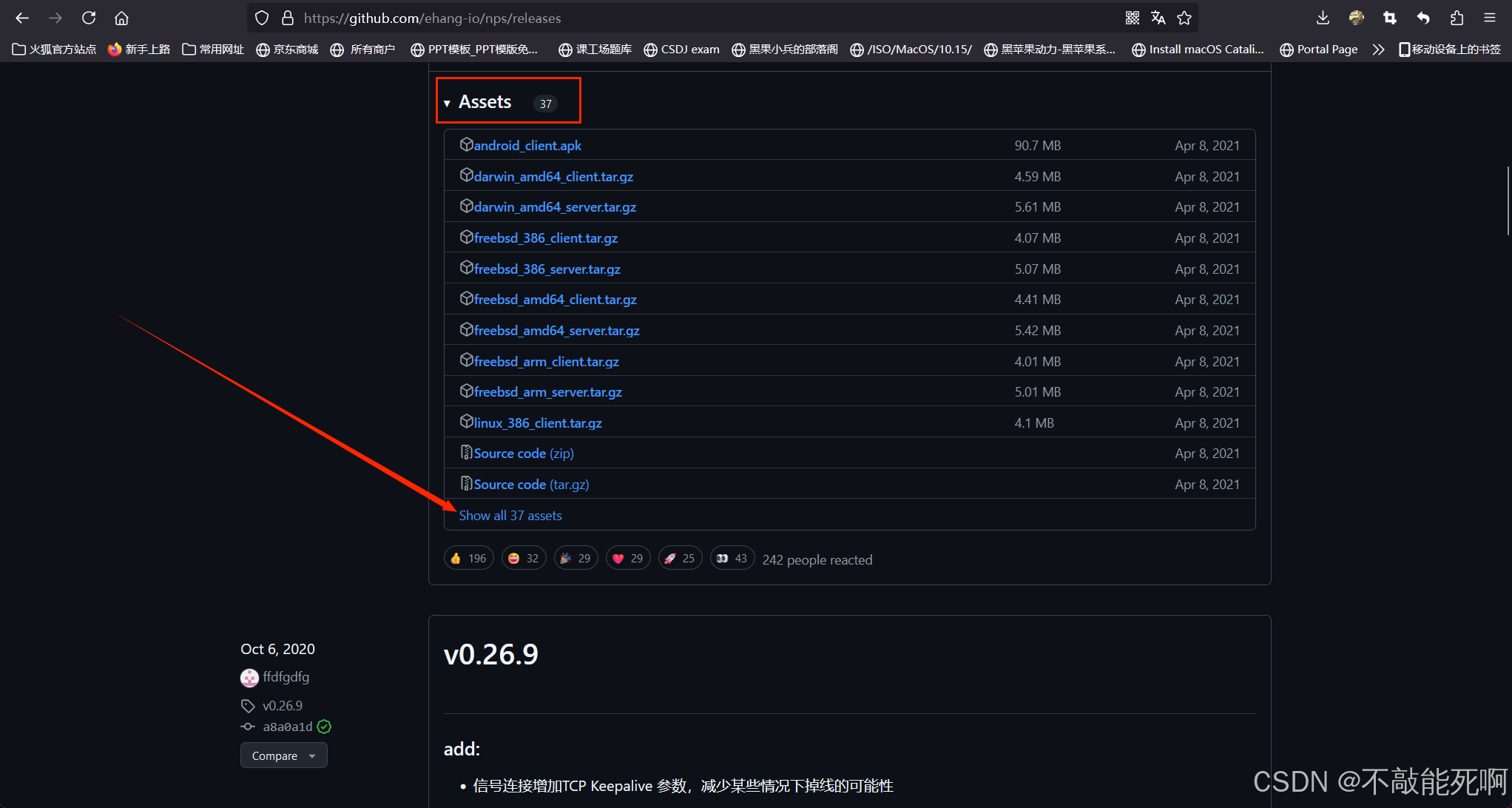Bookmark this page with star icon
This screenshot has height=808, width=1512.
(x=1184, y=18)
